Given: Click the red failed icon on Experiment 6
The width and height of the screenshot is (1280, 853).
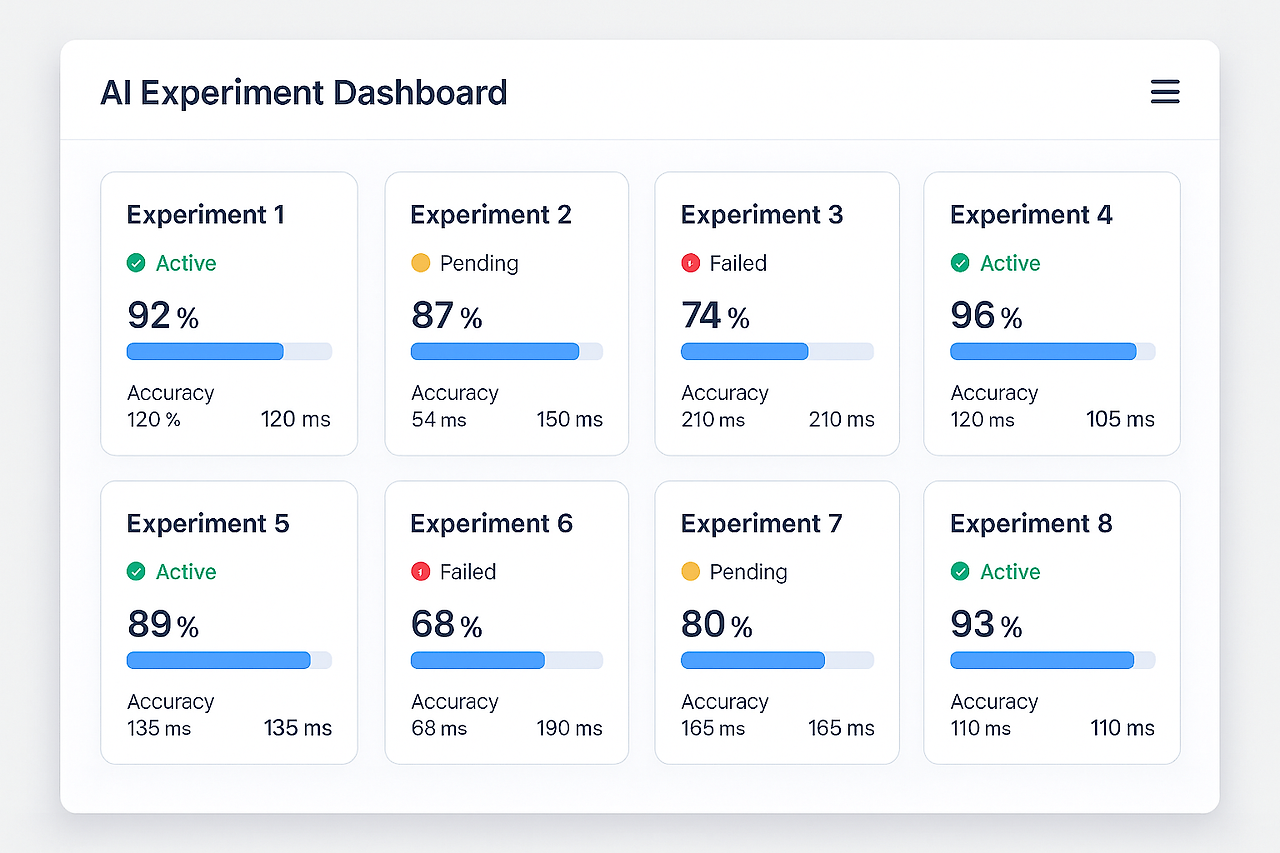Looking at the screenshot, I should (x=421, y=572).
